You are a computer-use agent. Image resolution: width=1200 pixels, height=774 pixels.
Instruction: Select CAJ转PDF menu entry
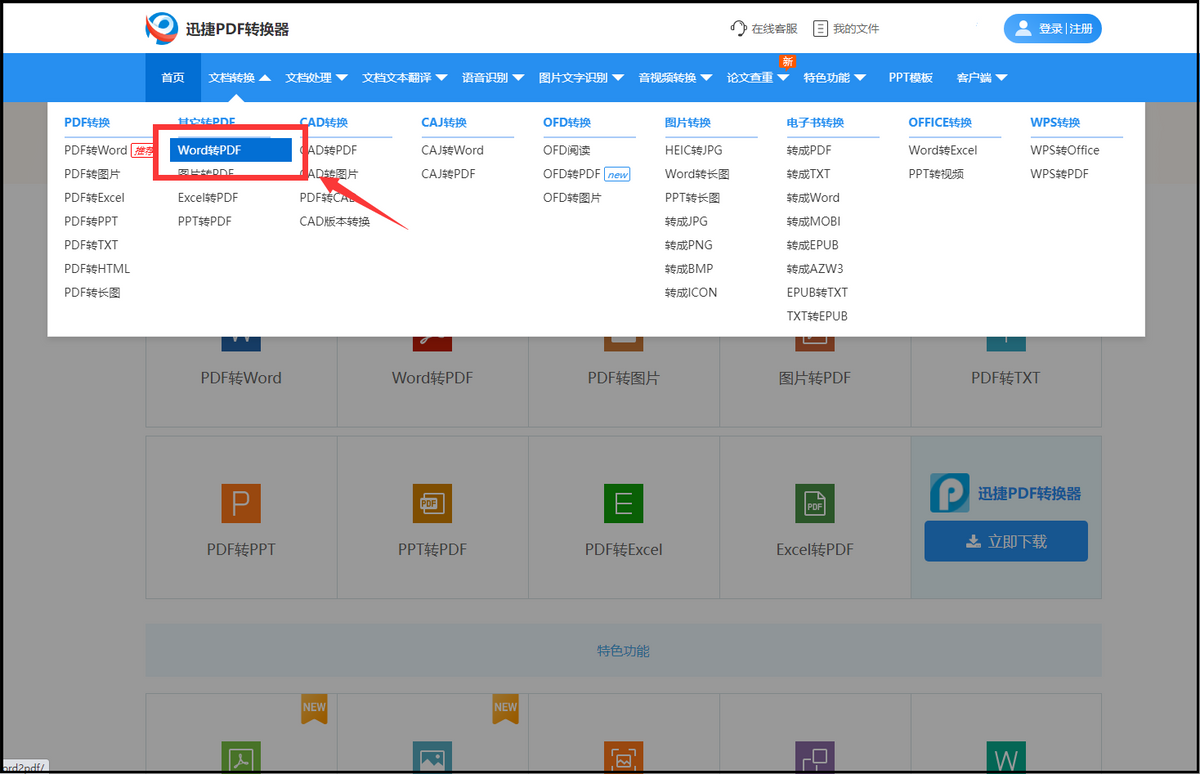(x=448, y=174)
